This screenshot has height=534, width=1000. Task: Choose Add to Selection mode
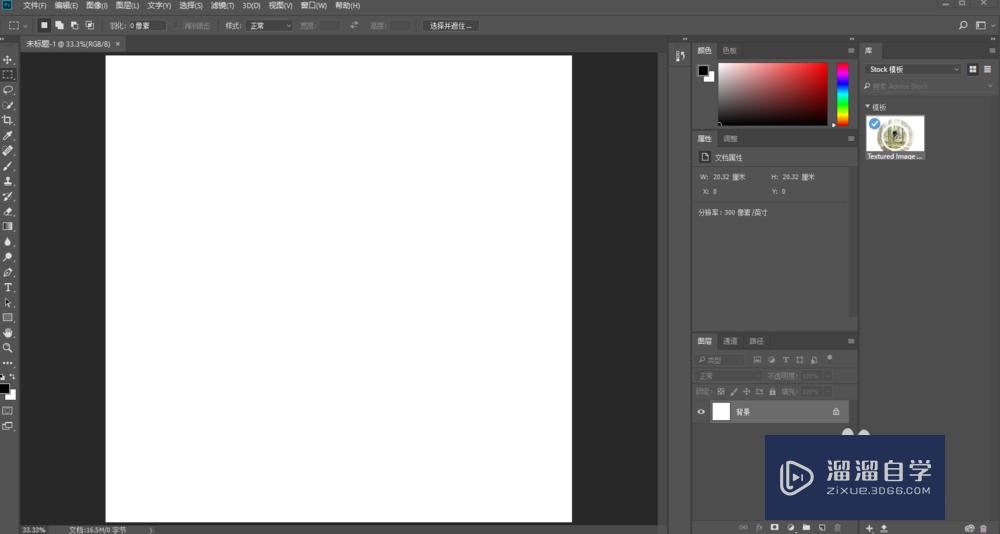pos(59,26)
